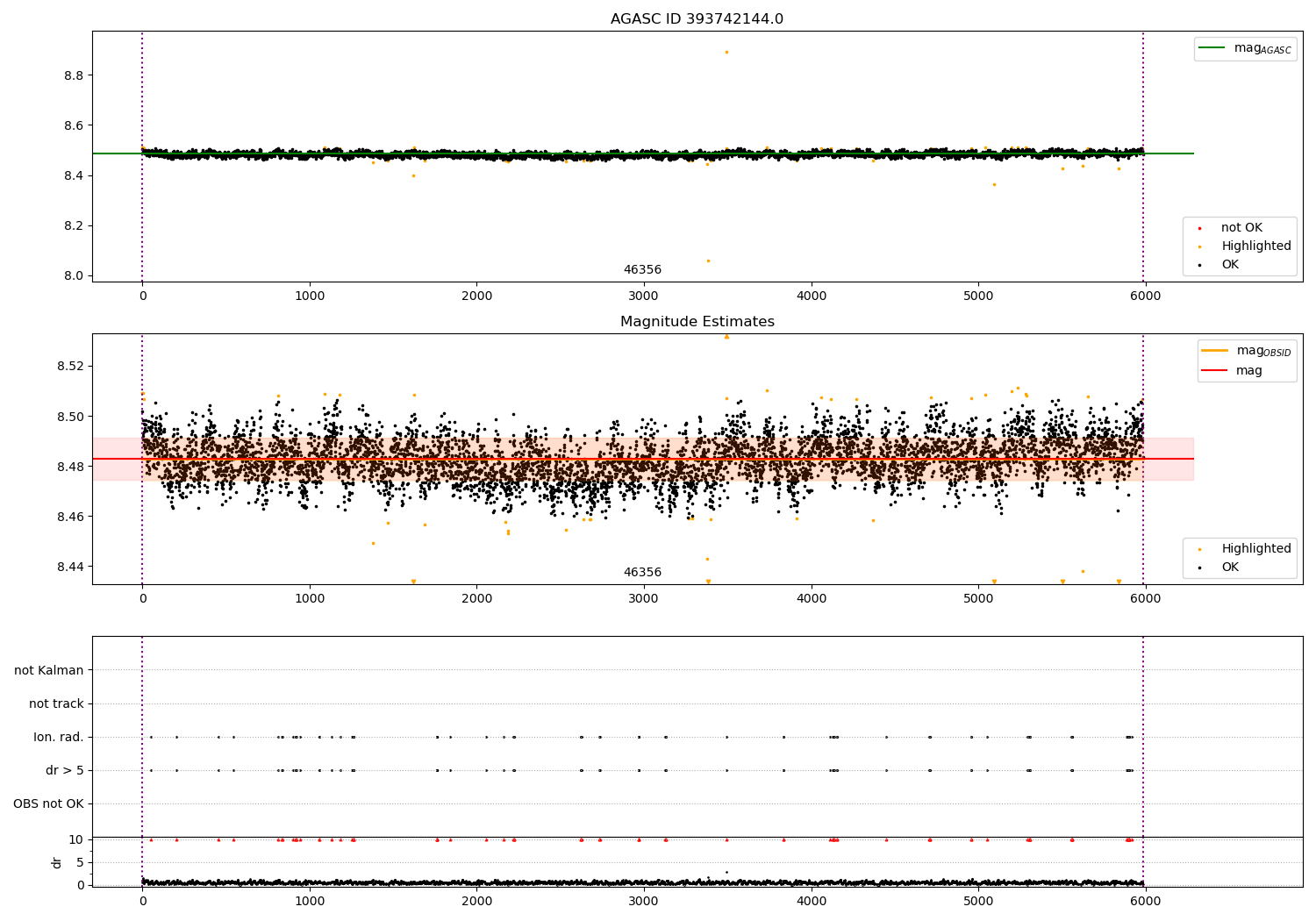Click the mag AGASC legend entry in top plot

click(x=1246, y=49)
